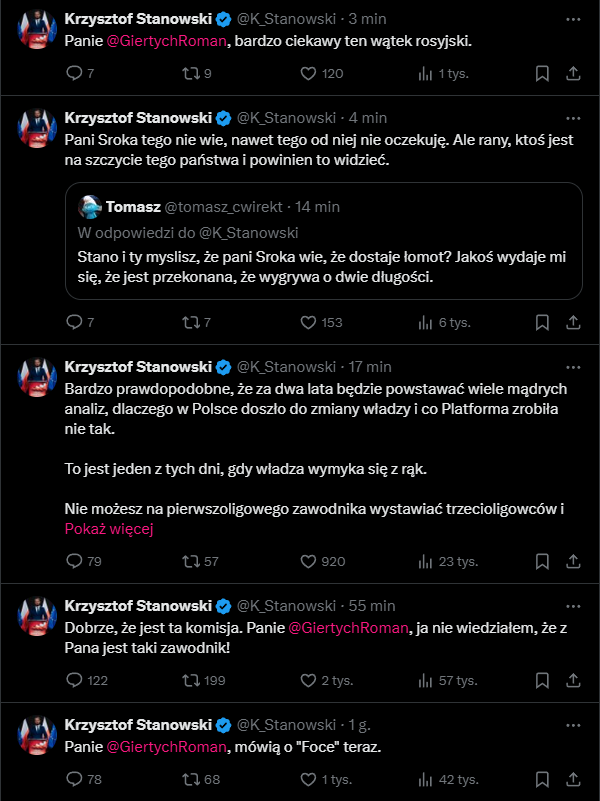This screenshot has width=600, height=801.
Task: Like the 'Pani Sroka' tweet with 153 likes
Action: 308,322
